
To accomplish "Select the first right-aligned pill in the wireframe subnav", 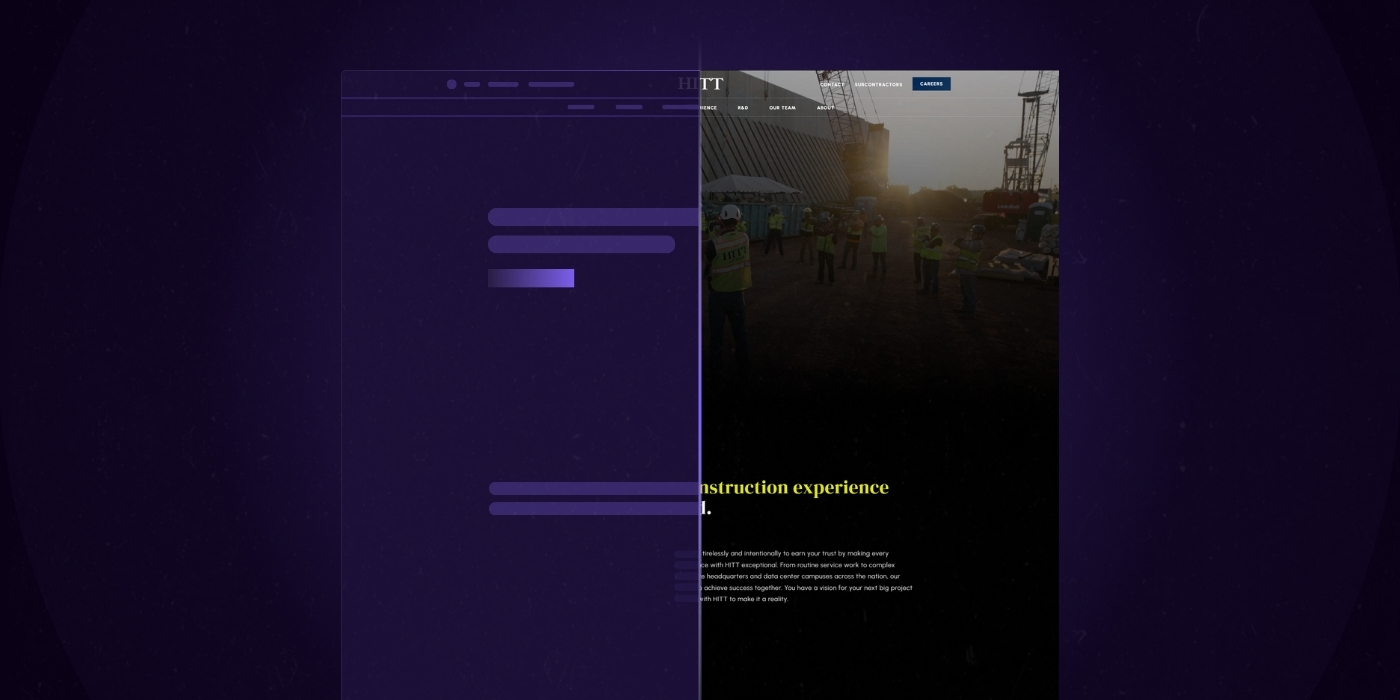I will (x=581, y=107).
